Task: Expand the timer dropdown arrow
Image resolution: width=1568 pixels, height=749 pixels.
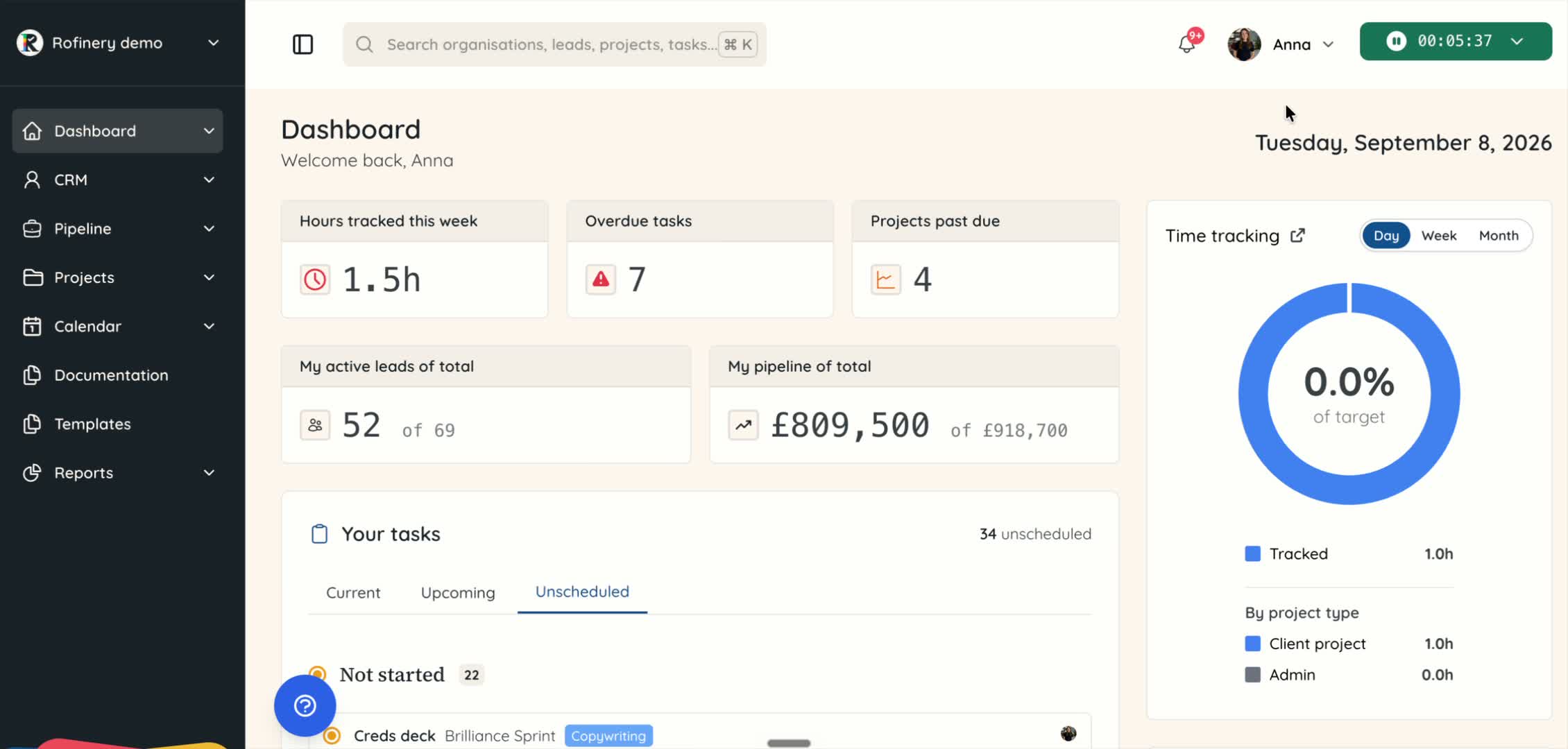Action: pyautogui.click(x=1517, y=42)
